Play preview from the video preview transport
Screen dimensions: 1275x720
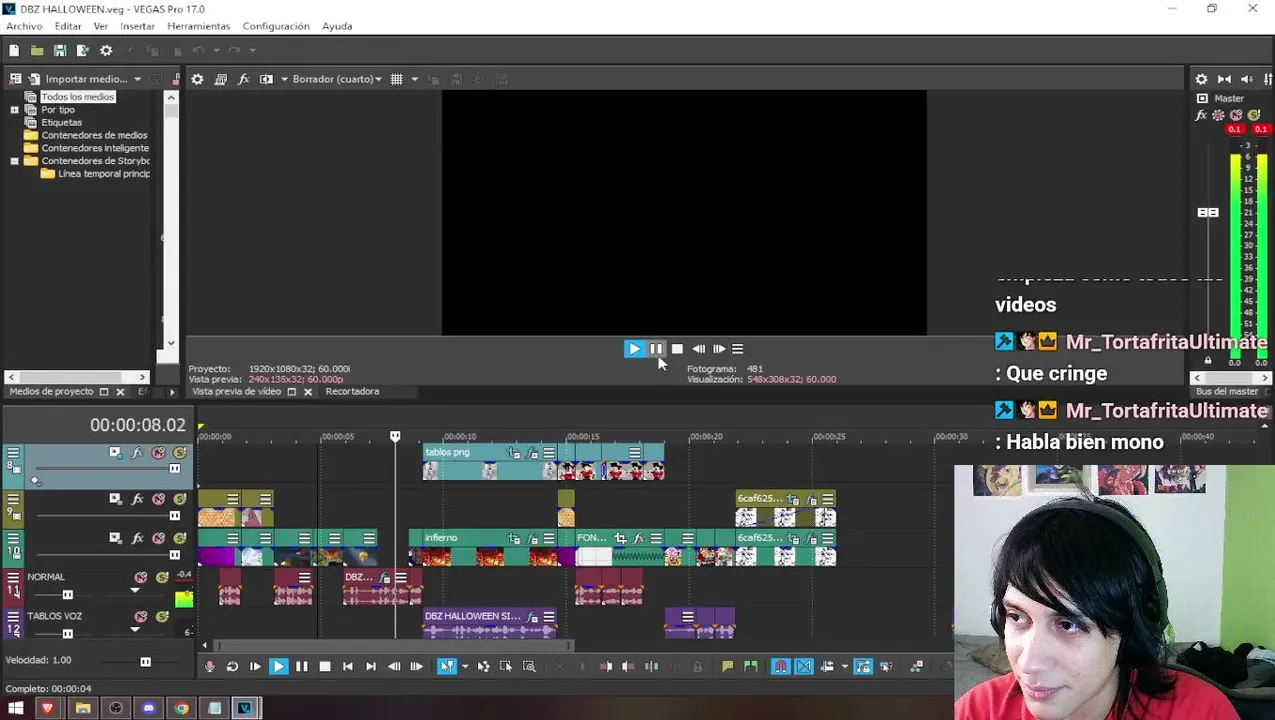(x=634, y=349)
